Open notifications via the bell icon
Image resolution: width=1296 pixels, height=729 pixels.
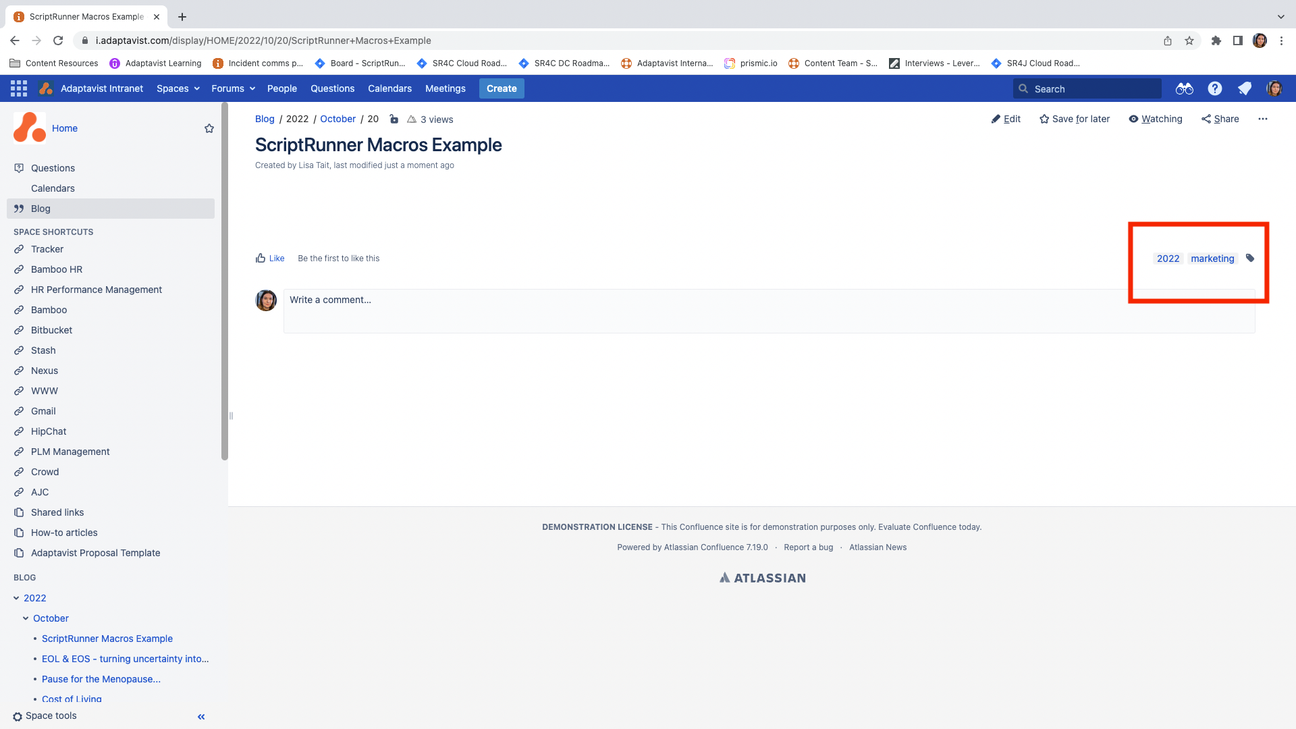click(1244, 88)
